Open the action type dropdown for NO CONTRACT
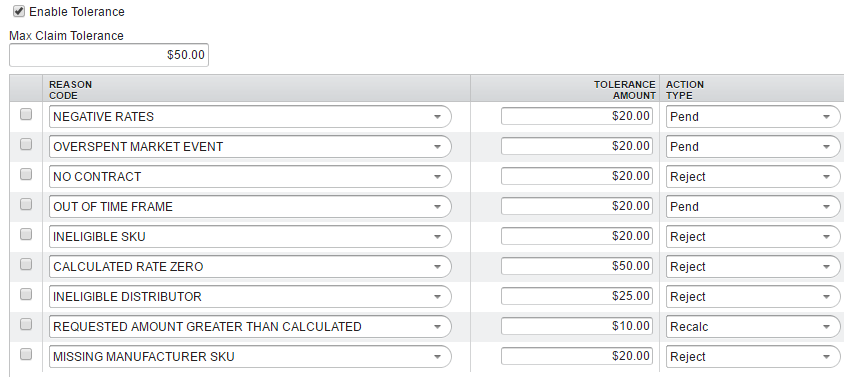Image resolution: width=844 pixels, height=377 pixels. pyautogui.click(x=753, y=177)
